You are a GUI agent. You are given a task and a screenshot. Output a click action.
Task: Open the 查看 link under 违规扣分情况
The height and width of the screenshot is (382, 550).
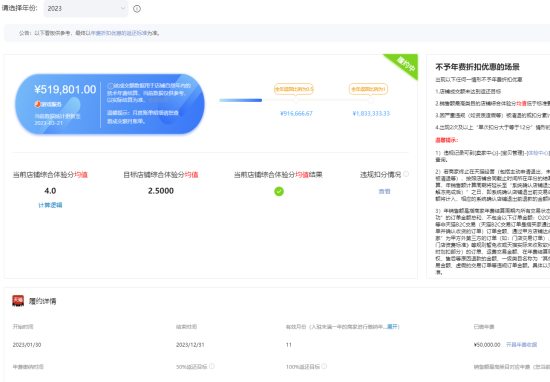tap(384, 192)
